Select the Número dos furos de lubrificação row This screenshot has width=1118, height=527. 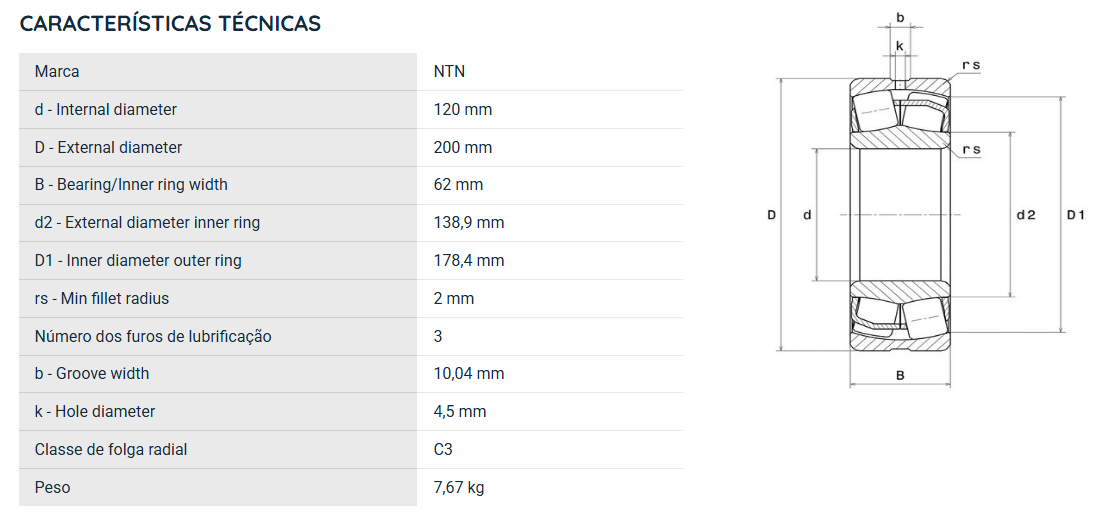pyautogui.click(x=351, y=336)
